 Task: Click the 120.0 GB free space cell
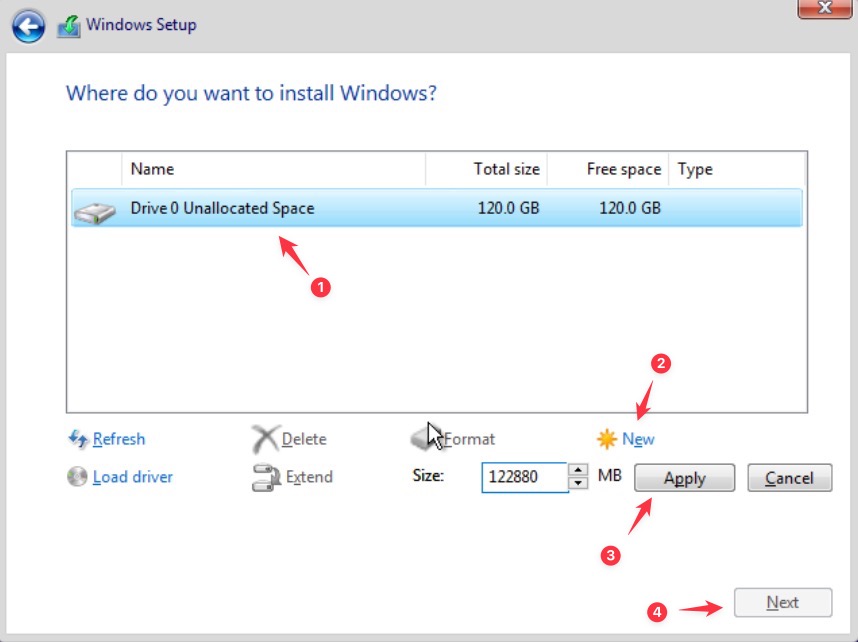pyautogui.click(x=630, y=208)
